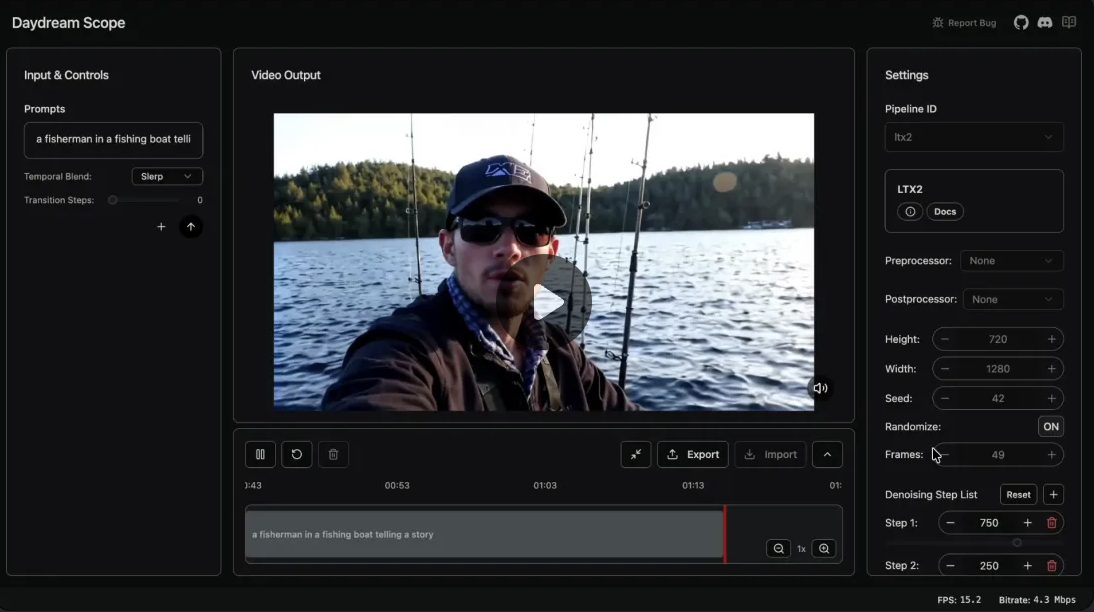Zoom in on the timeline
Viewport: 1094px width, 612px height.
pos(824,548)
